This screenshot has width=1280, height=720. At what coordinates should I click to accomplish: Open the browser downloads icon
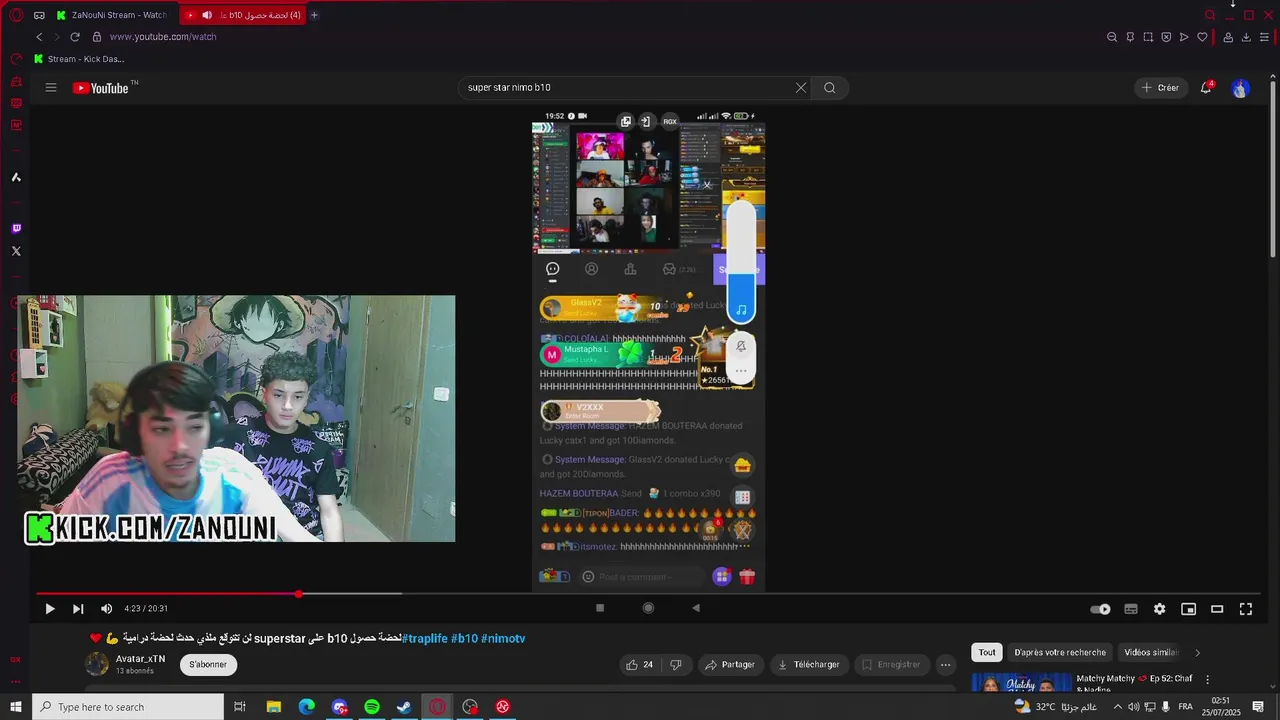pyautogui.click(x=1246, y=37)
